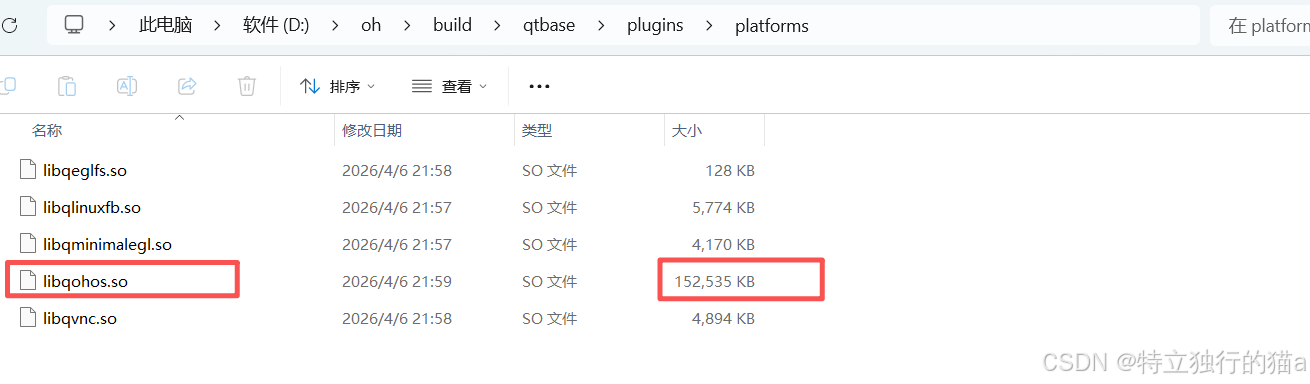
Task: Click the file icon of libqlinuxfb.so
Action: (x=27, y=207)
